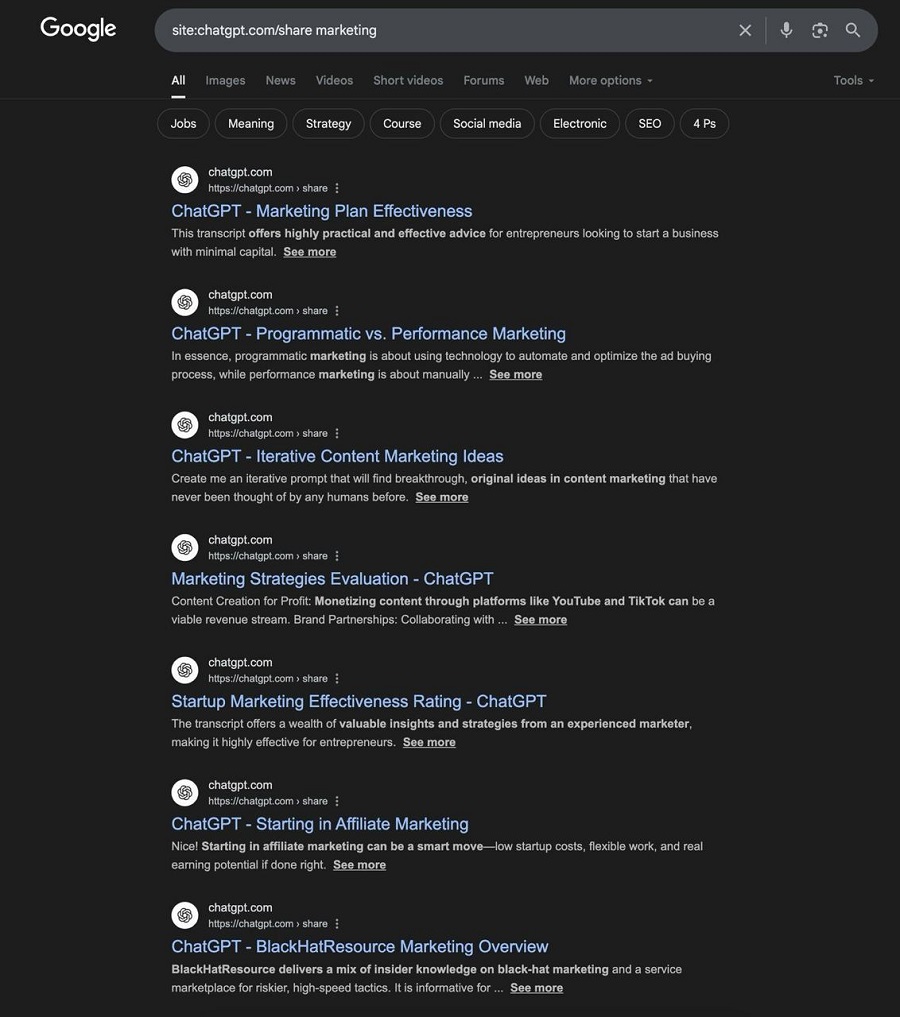The image size is (900, 1017).
Task: Start voice search with the microphone icon
Action: [x=786, y=30]
